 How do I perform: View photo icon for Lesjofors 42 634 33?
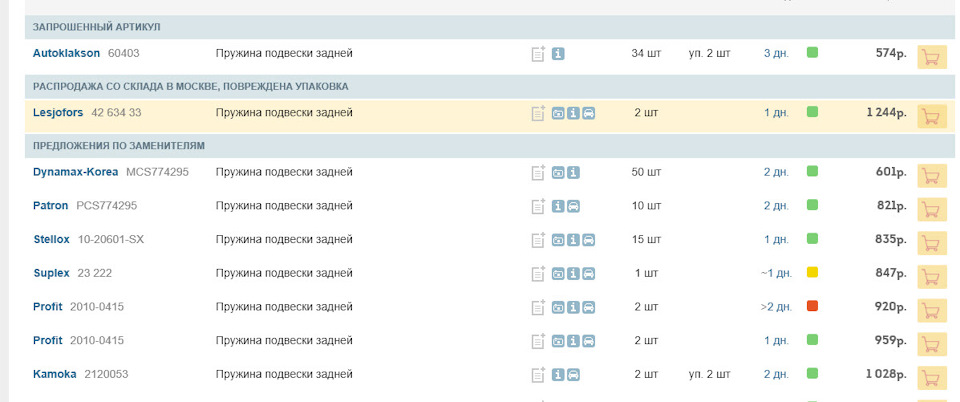pyautogui.click(x=558, y=113)
